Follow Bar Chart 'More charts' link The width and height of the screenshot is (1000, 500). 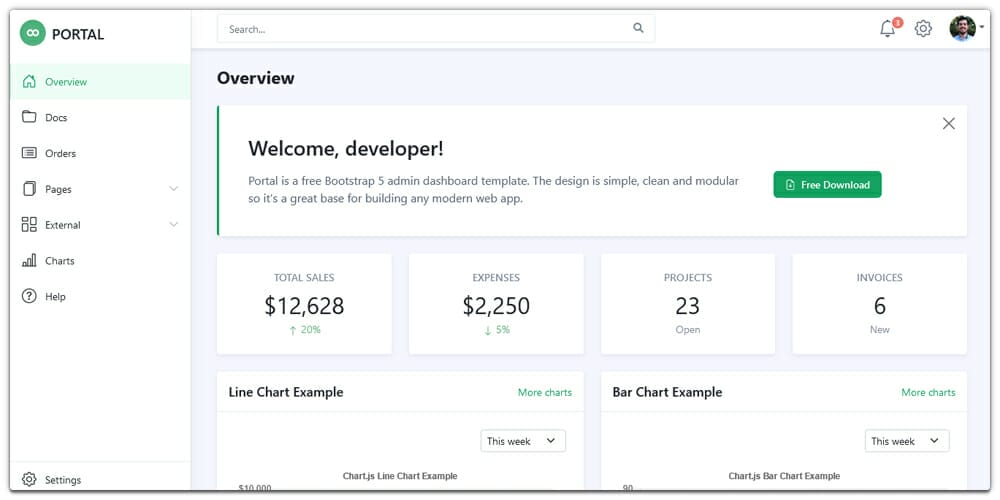[928, 393]
